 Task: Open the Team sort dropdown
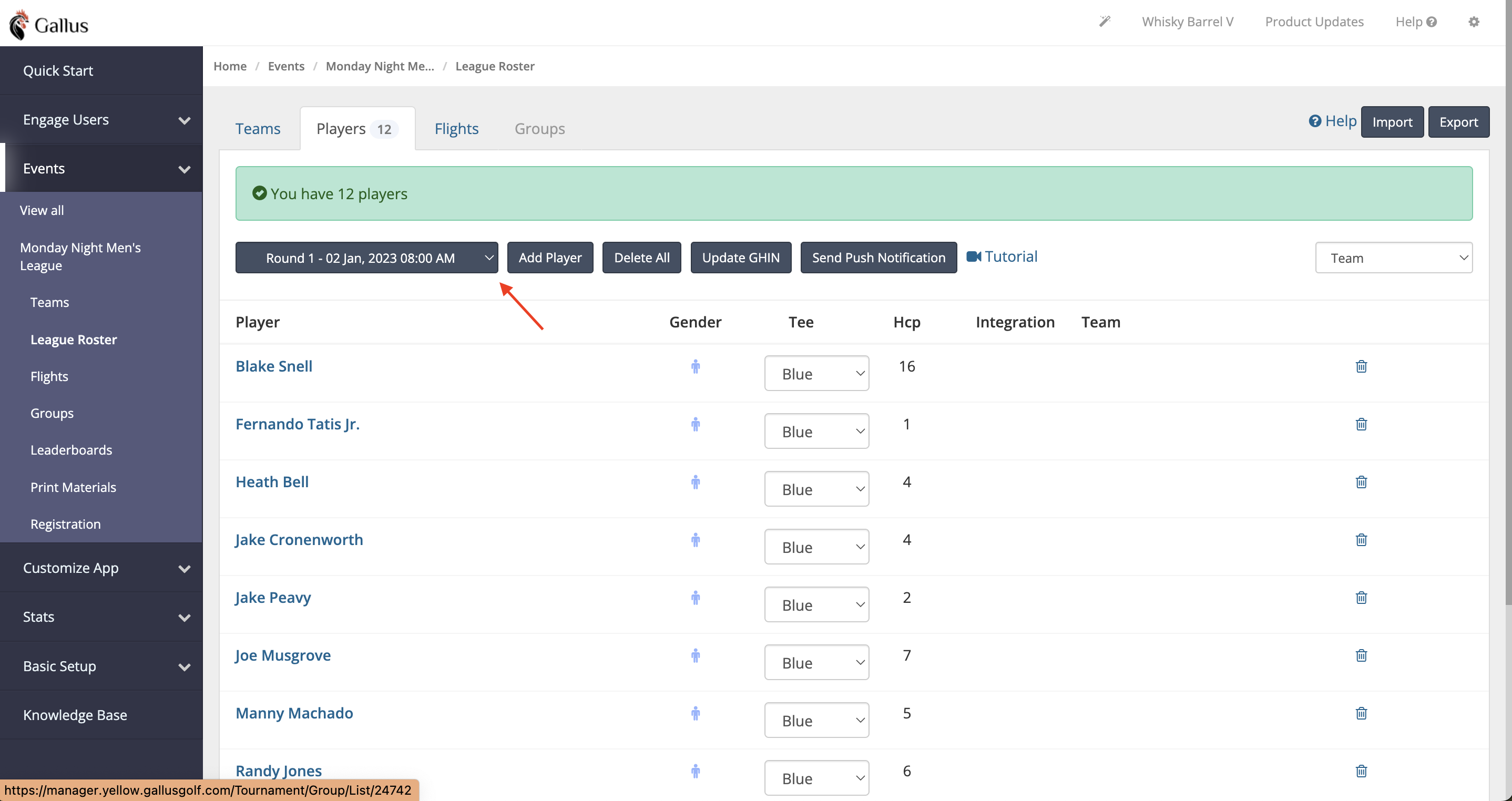pyautogui.click(x=1393, y=258)
